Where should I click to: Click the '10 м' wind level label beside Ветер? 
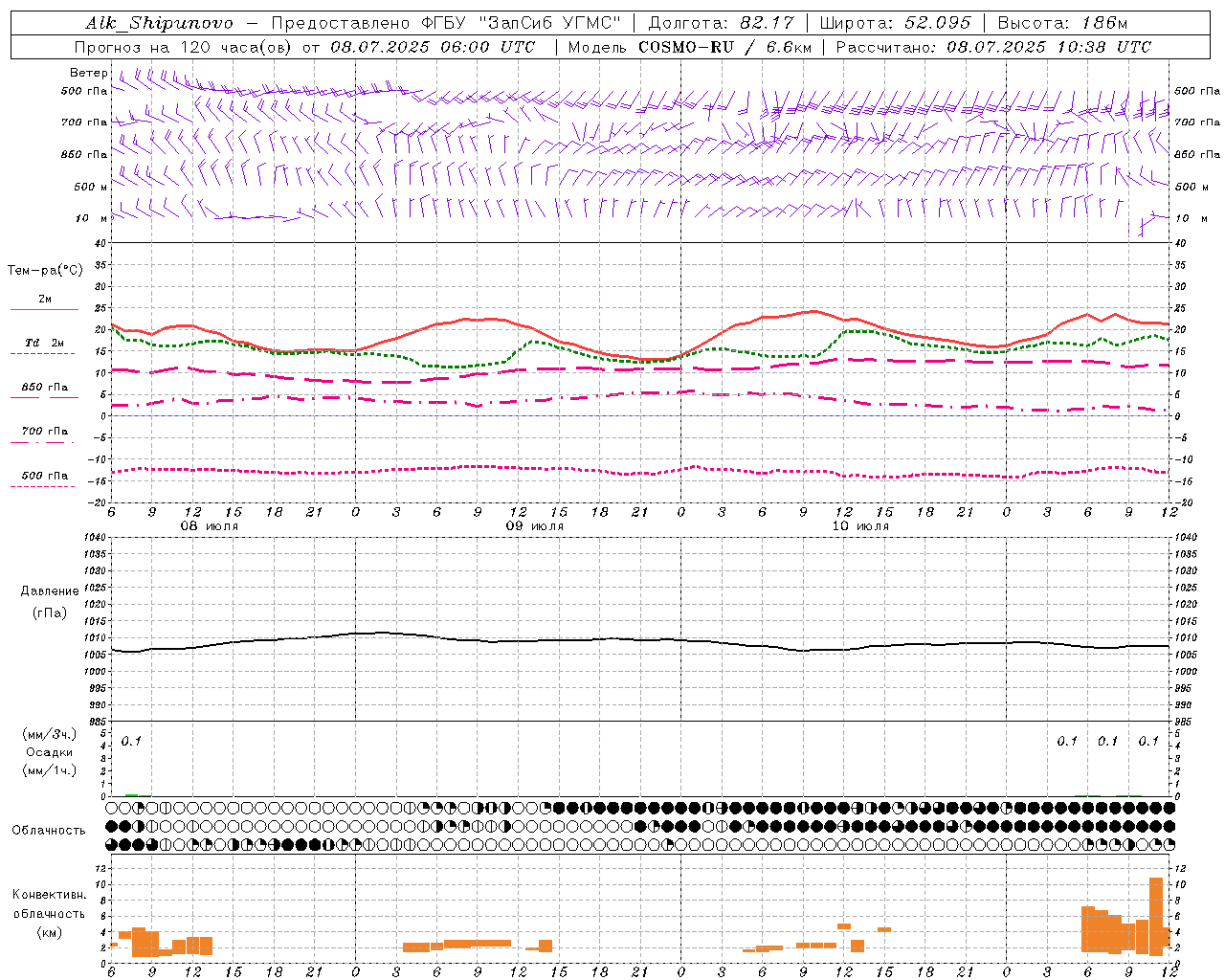pos(92,218)
